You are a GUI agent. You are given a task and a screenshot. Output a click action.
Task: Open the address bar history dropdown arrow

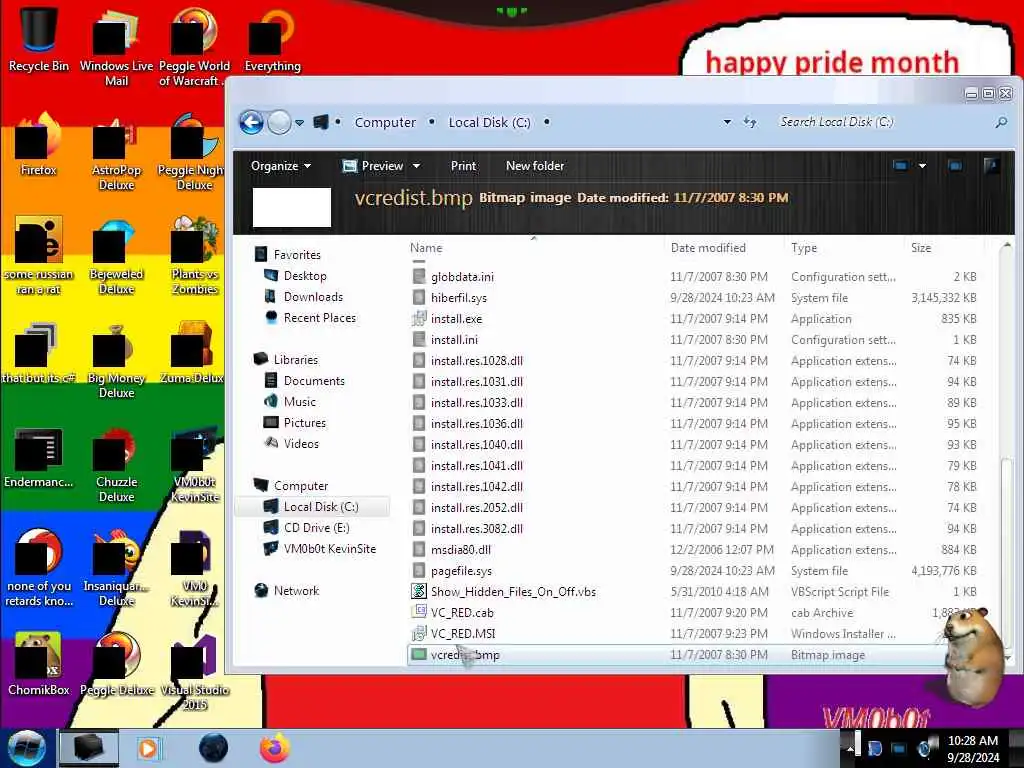(x=727, y=122)
